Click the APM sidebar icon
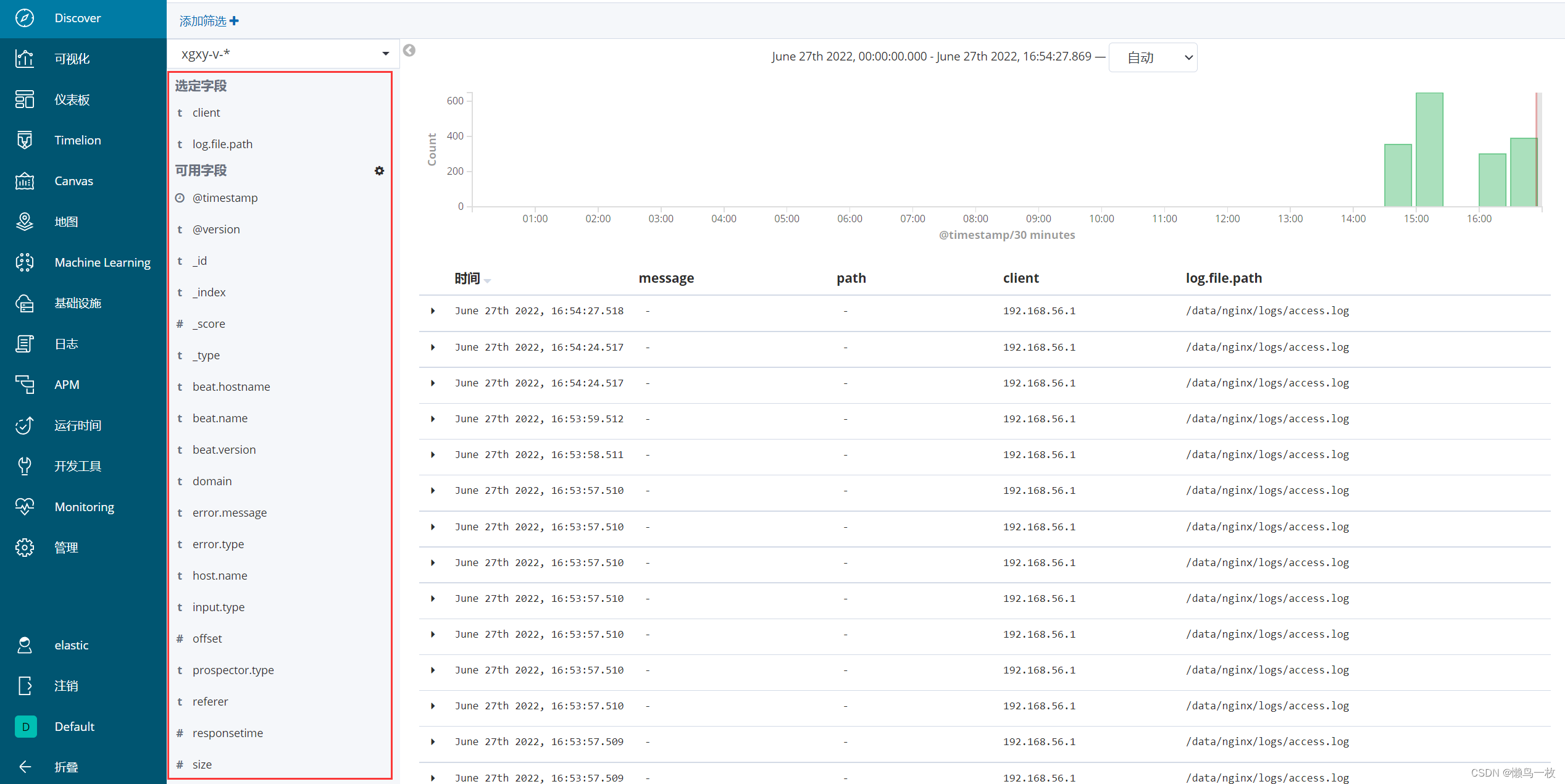 click(25, 385)
